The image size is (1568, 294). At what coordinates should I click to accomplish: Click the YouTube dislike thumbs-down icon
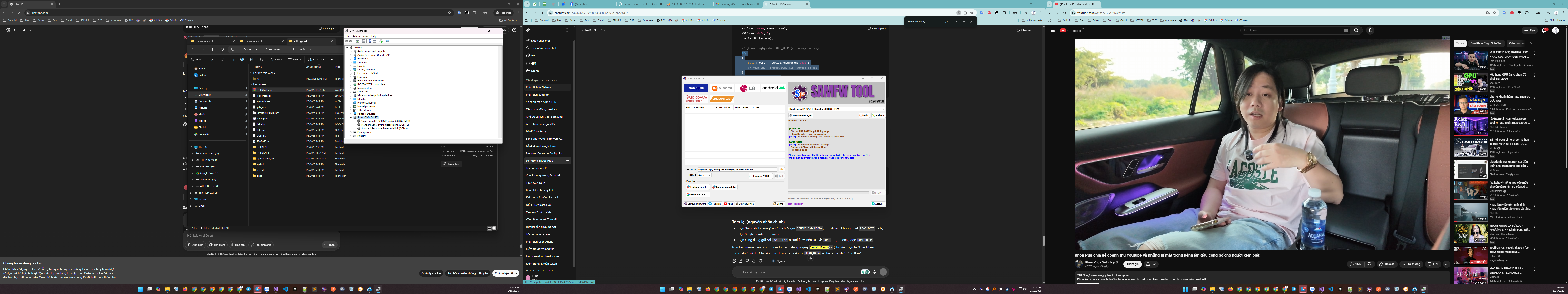[1370, 264]
